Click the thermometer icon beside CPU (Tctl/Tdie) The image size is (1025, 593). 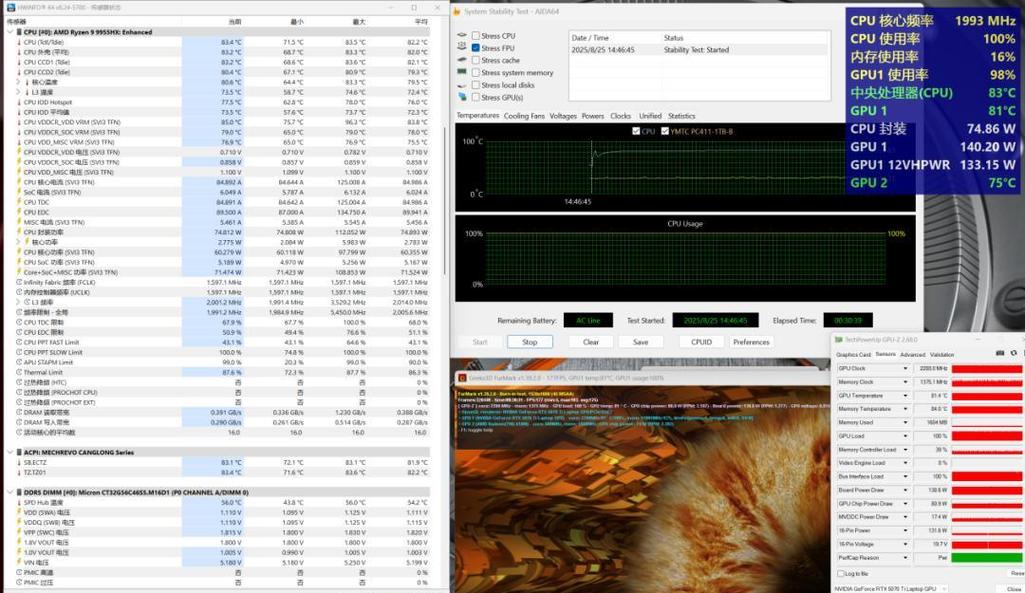(19, 42)
